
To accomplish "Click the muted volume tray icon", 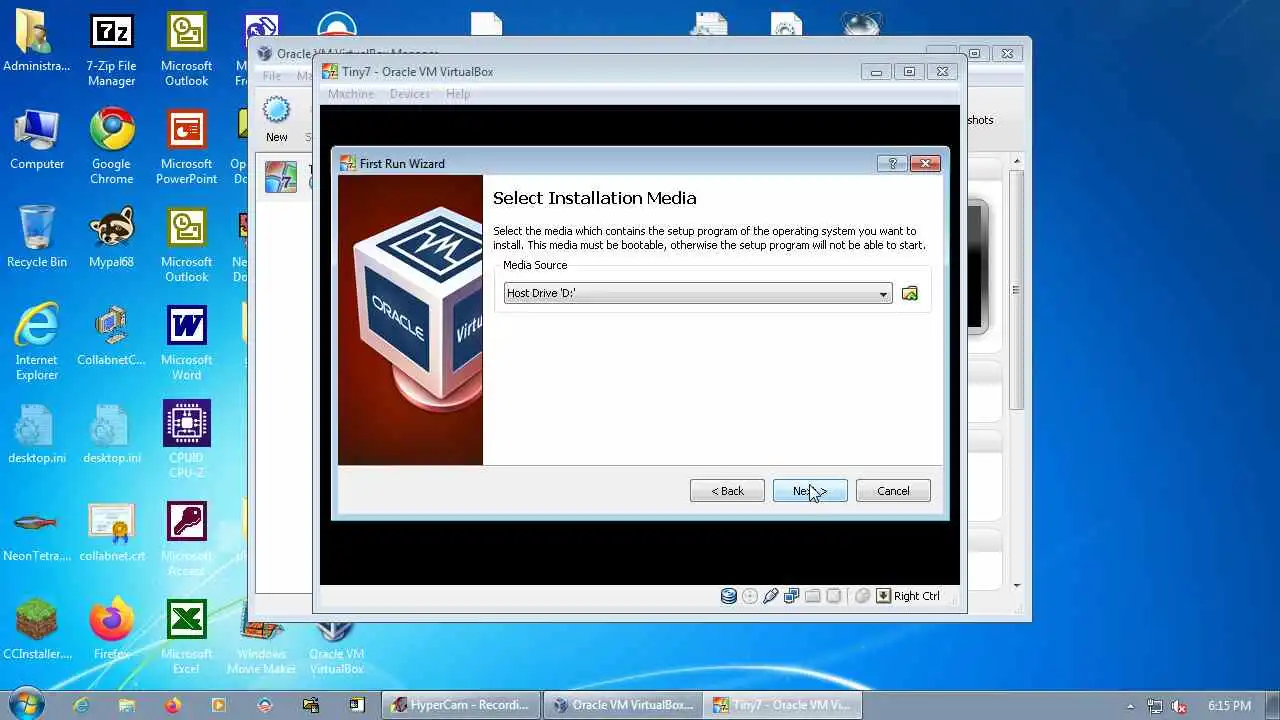I will tap(1180, 706).
